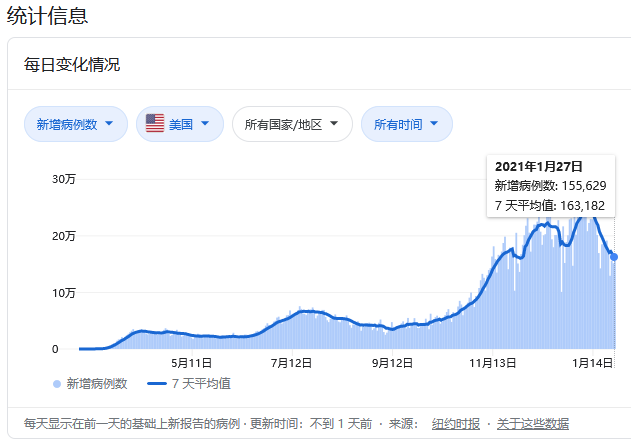Click the 每日变化情况 card title
Image resolution: width=631 pixels, height=442 pixels.
click(x=72, y=65)
